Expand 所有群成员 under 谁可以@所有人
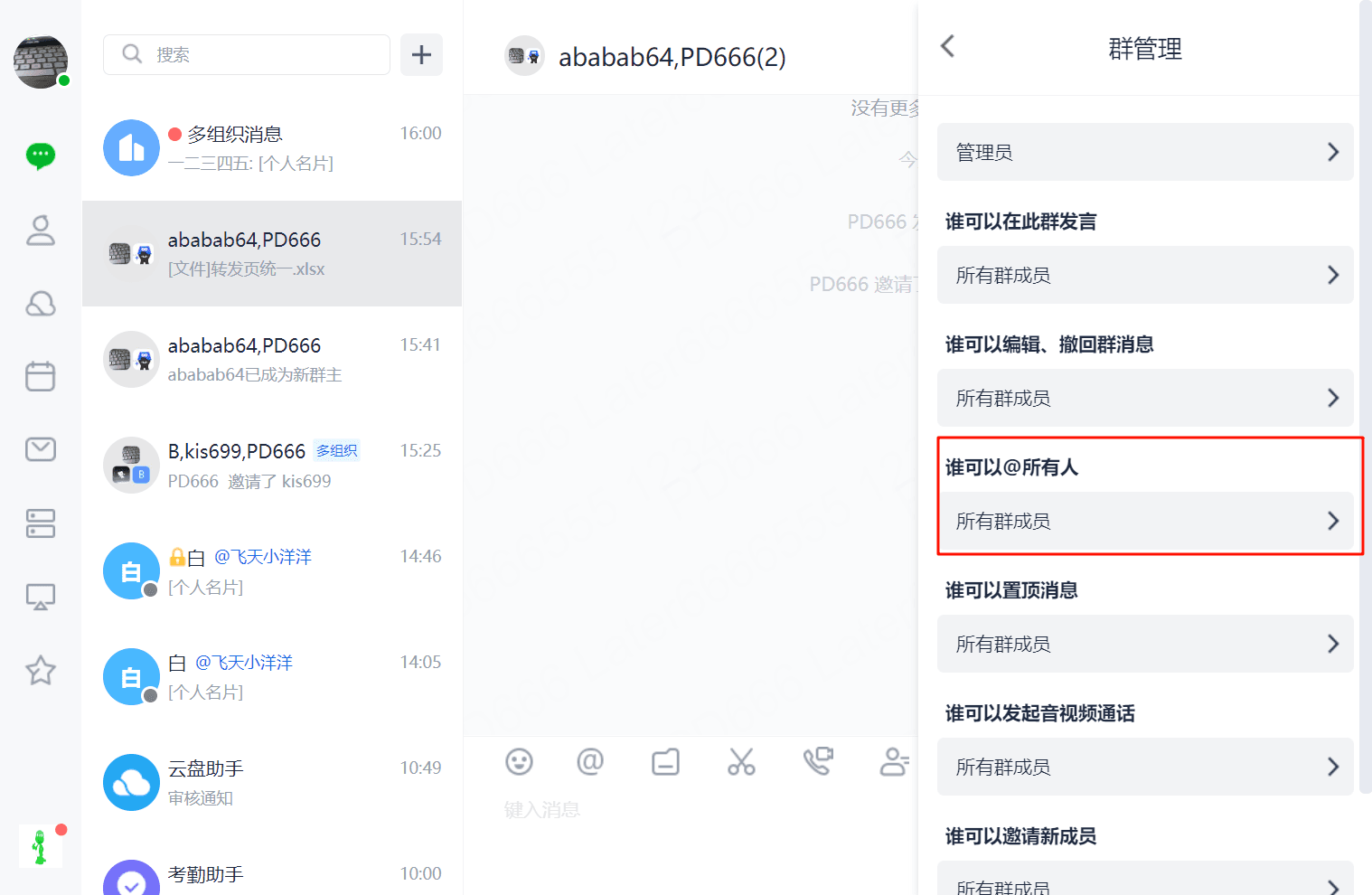 (x=1145, y=521)
